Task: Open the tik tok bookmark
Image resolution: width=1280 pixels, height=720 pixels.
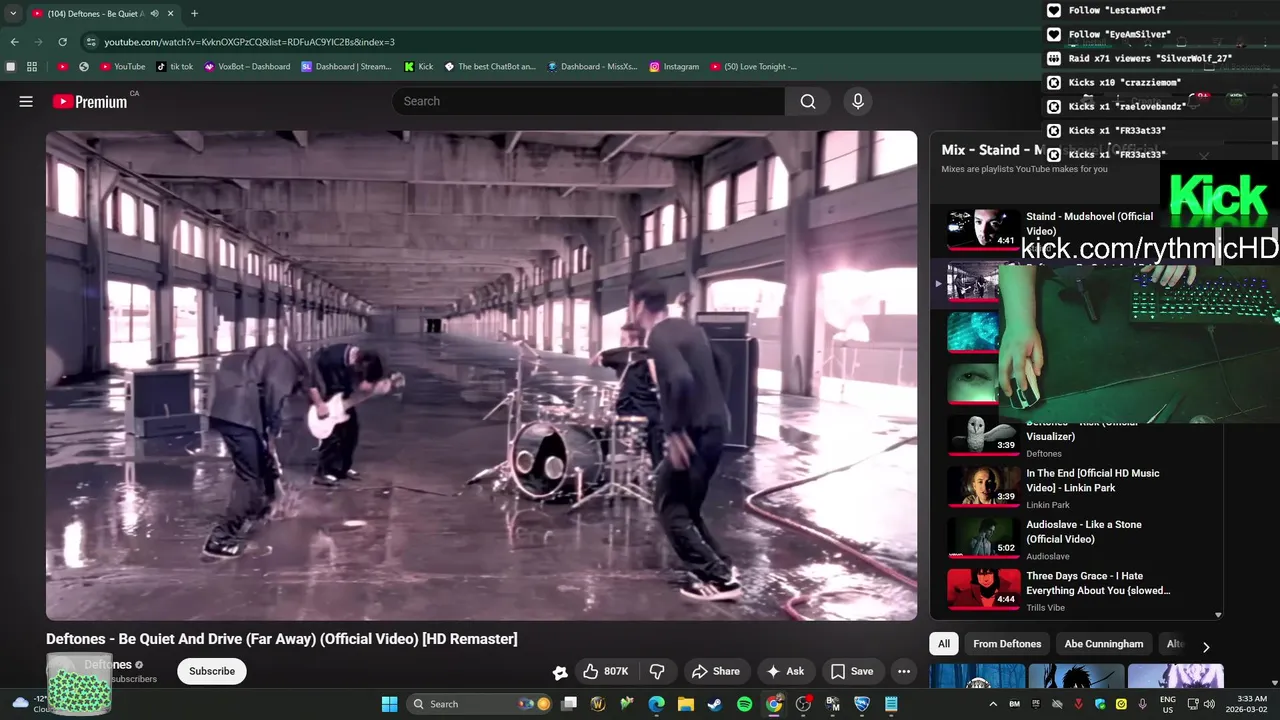Action: pos(175,67)
